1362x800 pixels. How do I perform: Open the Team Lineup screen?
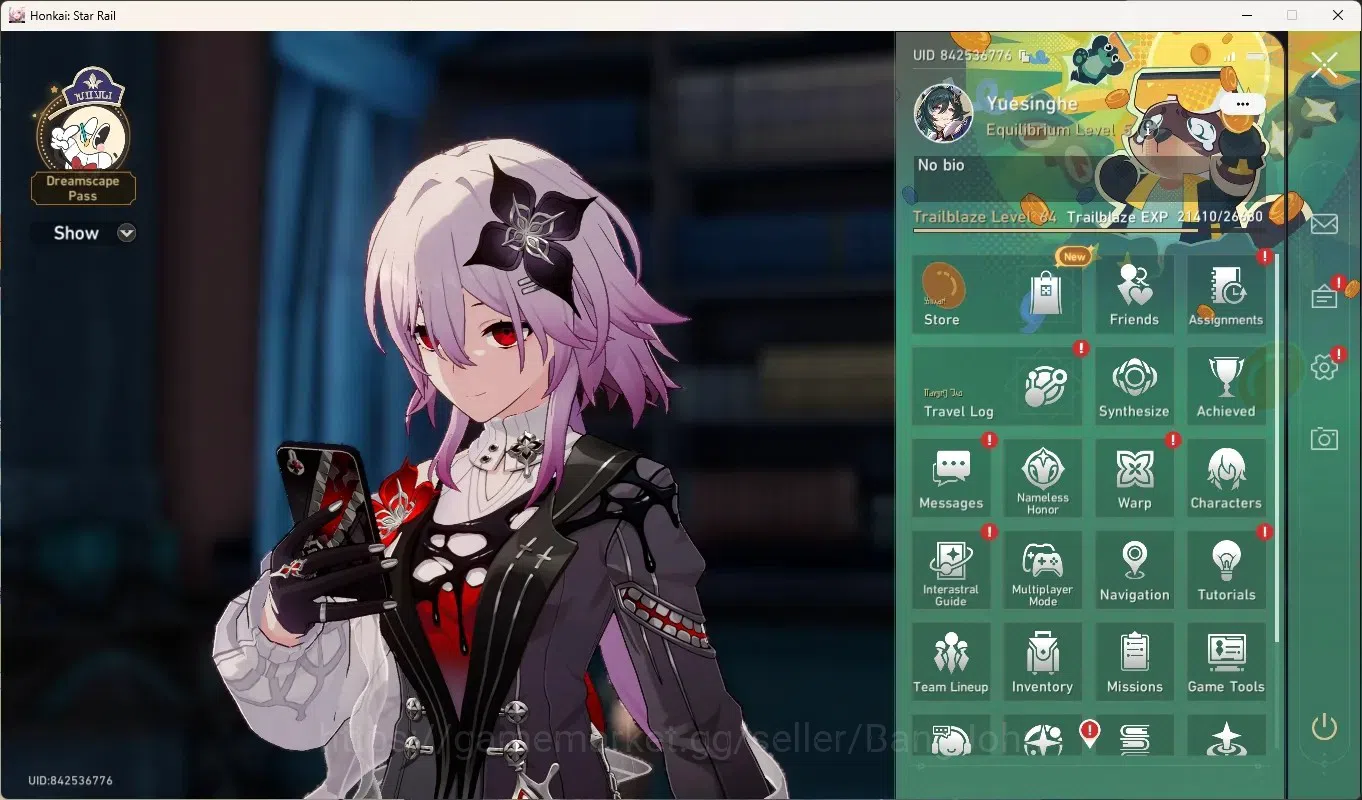[x=951, y=662]
